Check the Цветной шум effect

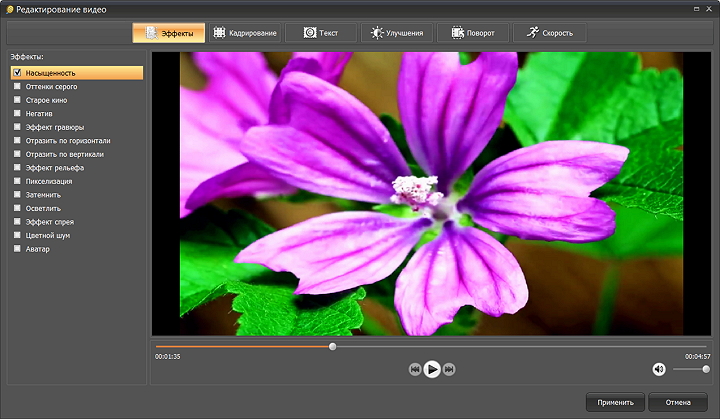pos(17,235)
